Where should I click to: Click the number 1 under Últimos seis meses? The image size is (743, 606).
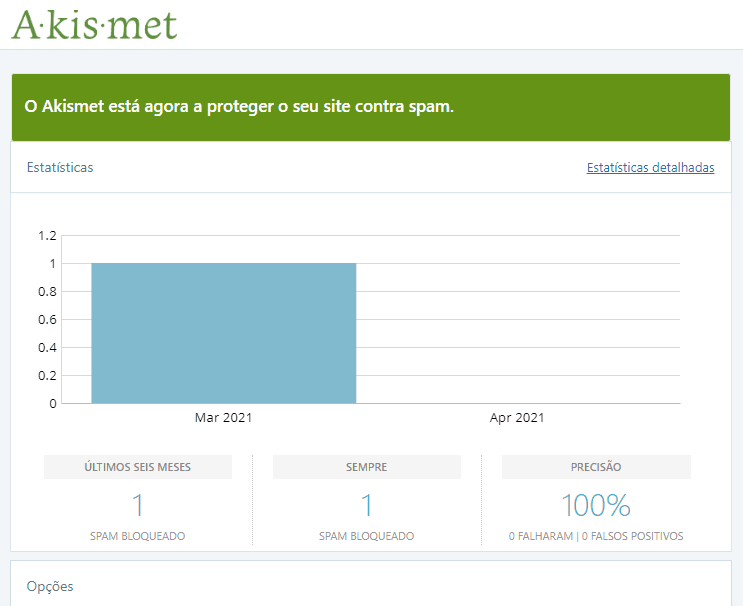click(x=138, y=505)
